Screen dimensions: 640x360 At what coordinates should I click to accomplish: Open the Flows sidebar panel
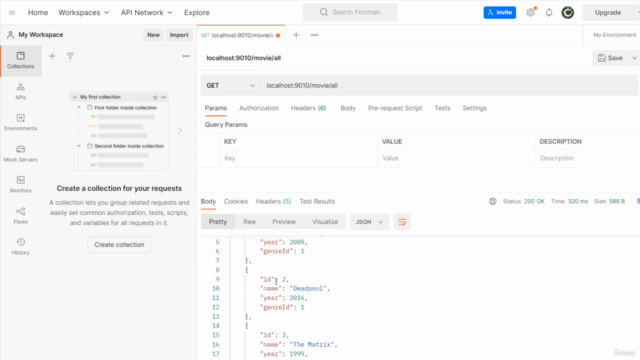20,216
